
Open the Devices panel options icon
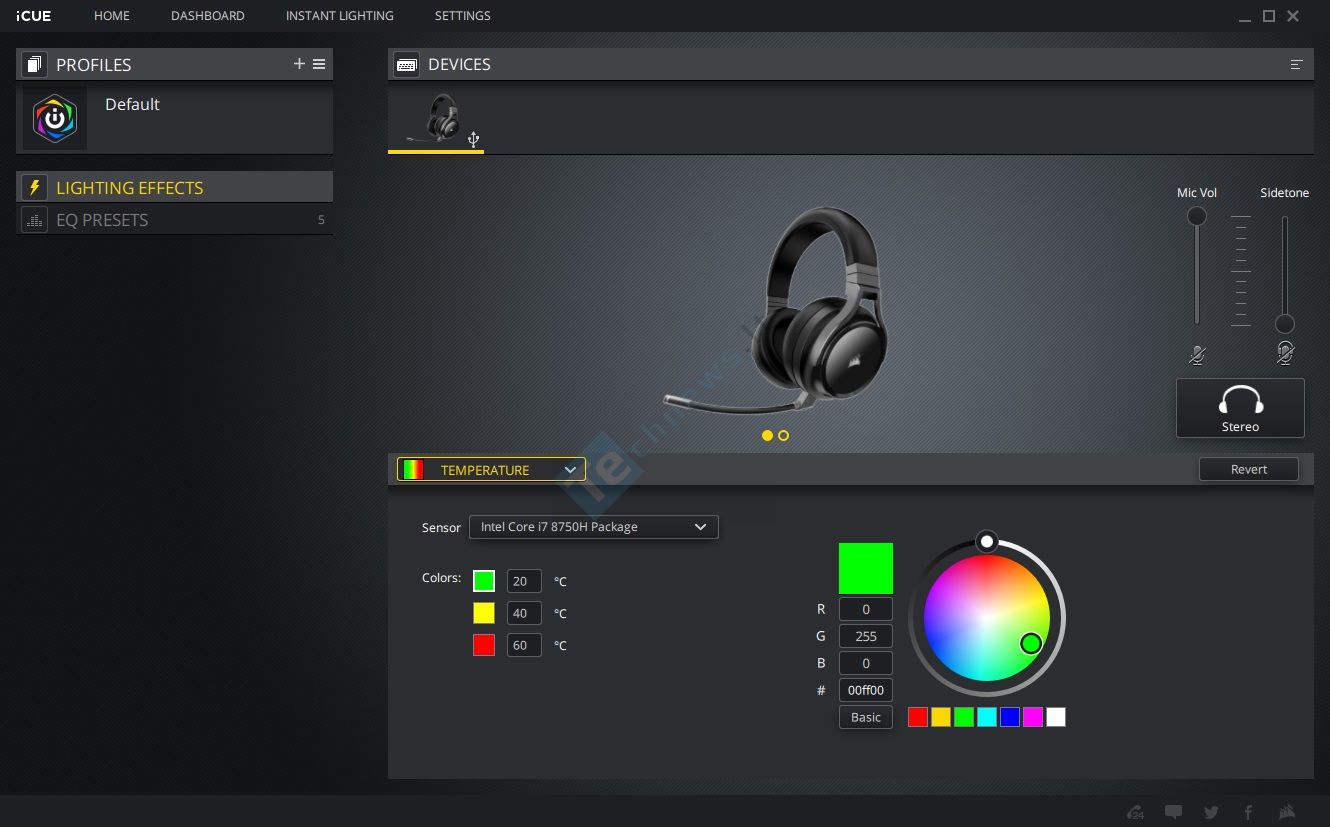(1296, 64)
